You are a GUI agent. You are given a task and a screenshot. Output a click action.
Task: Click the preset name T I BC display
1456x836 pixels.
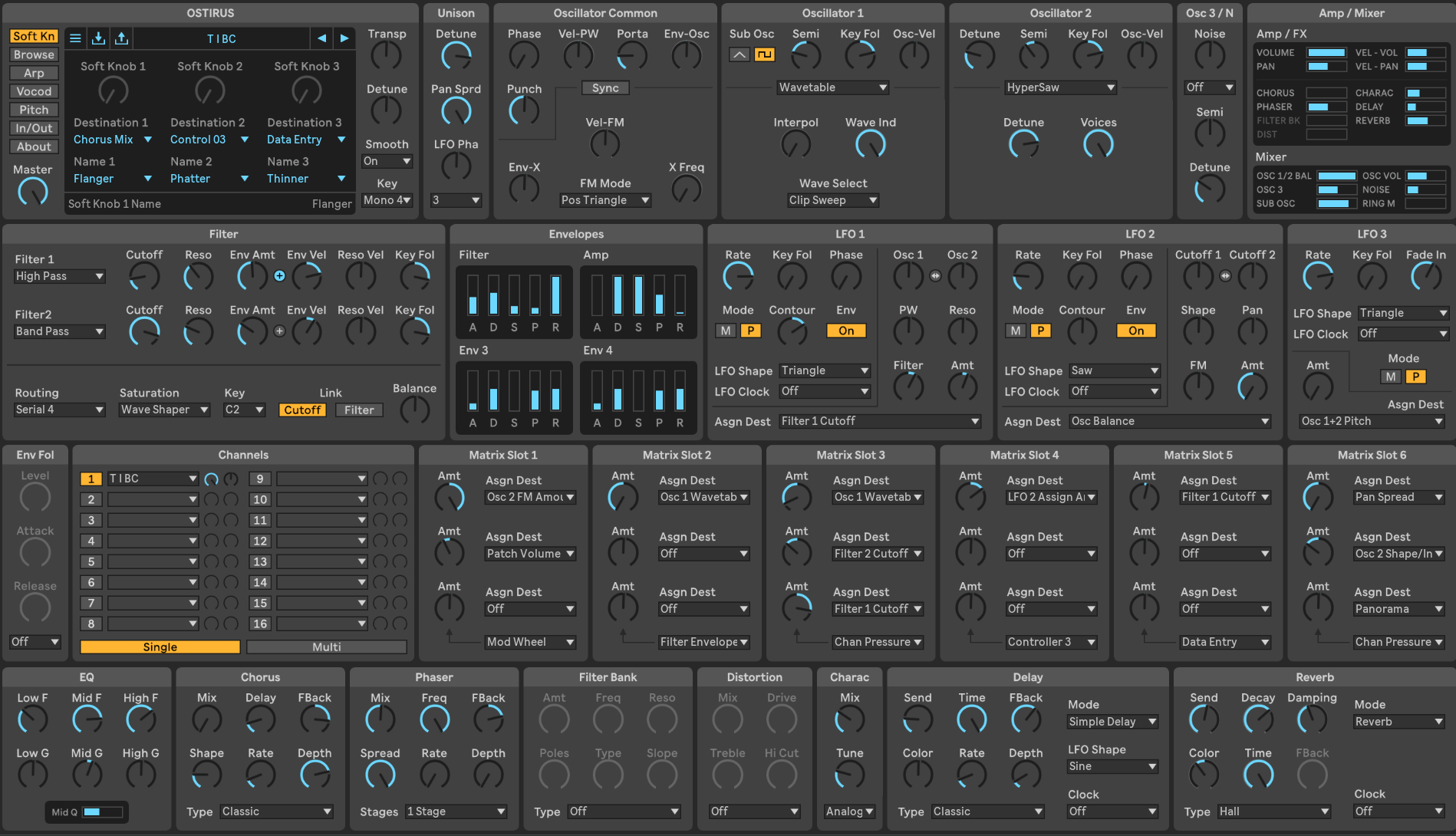point(222,38)
